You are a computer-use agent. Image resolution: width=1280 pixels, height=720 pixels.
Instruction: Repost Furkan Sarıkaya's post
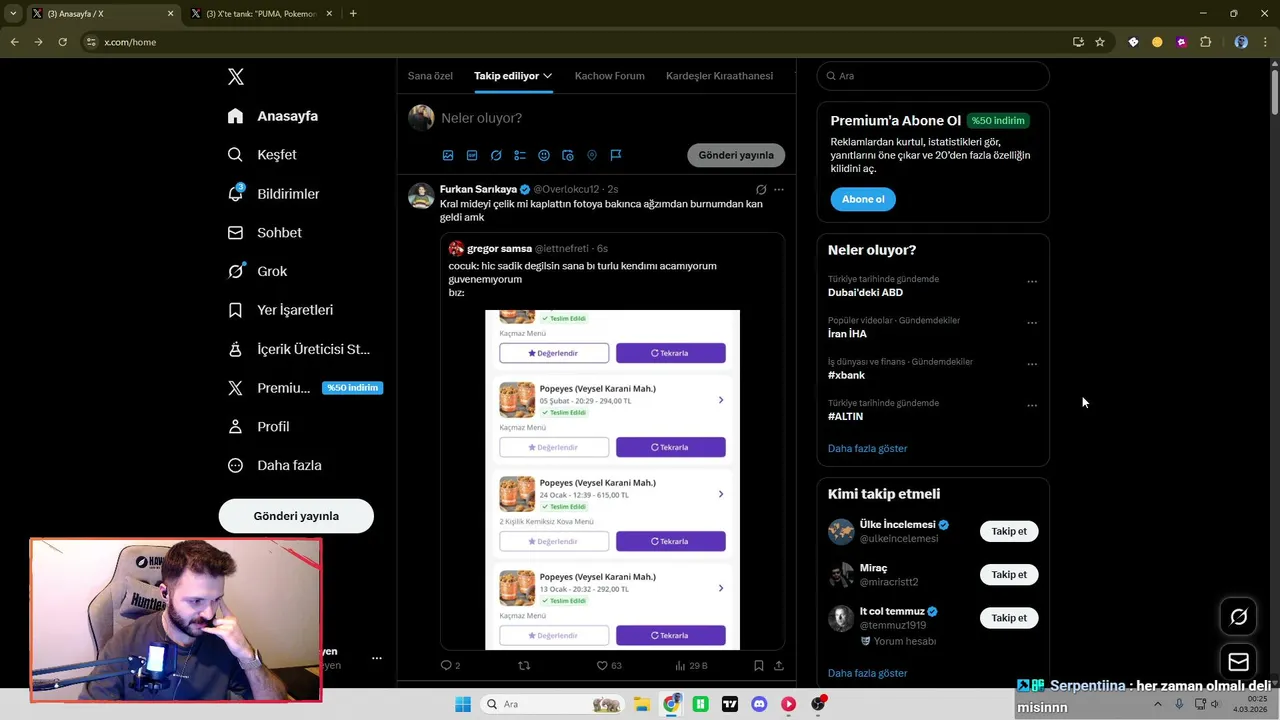[524, 665]
